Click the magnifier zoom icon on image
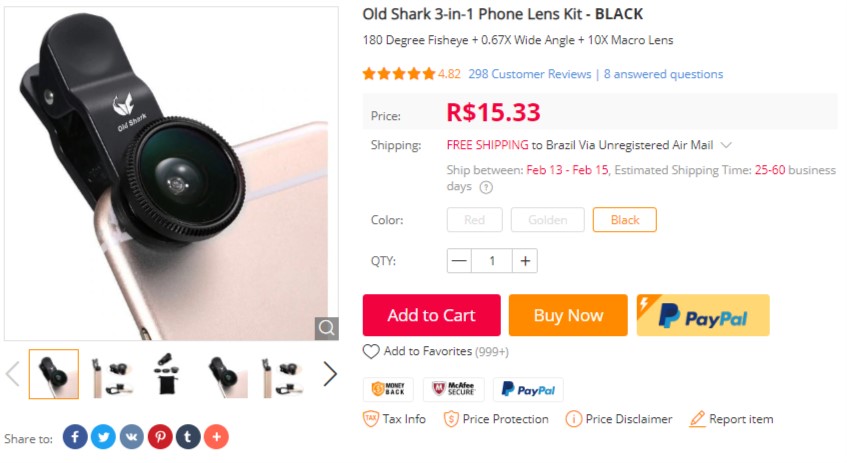Viewport: 847px width, 463px height. tap(326, 328)
